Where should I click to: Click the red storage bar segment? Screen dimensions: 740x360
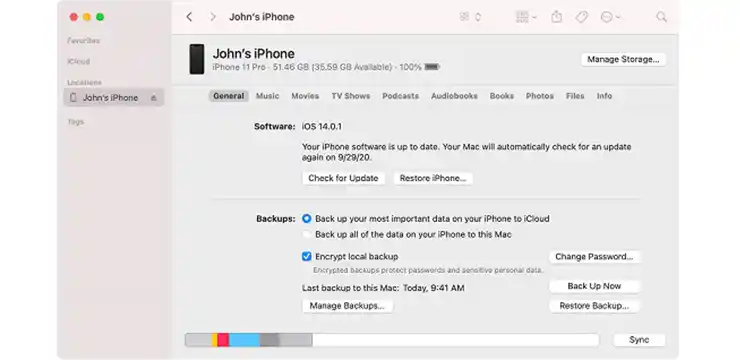pos(223,340)
